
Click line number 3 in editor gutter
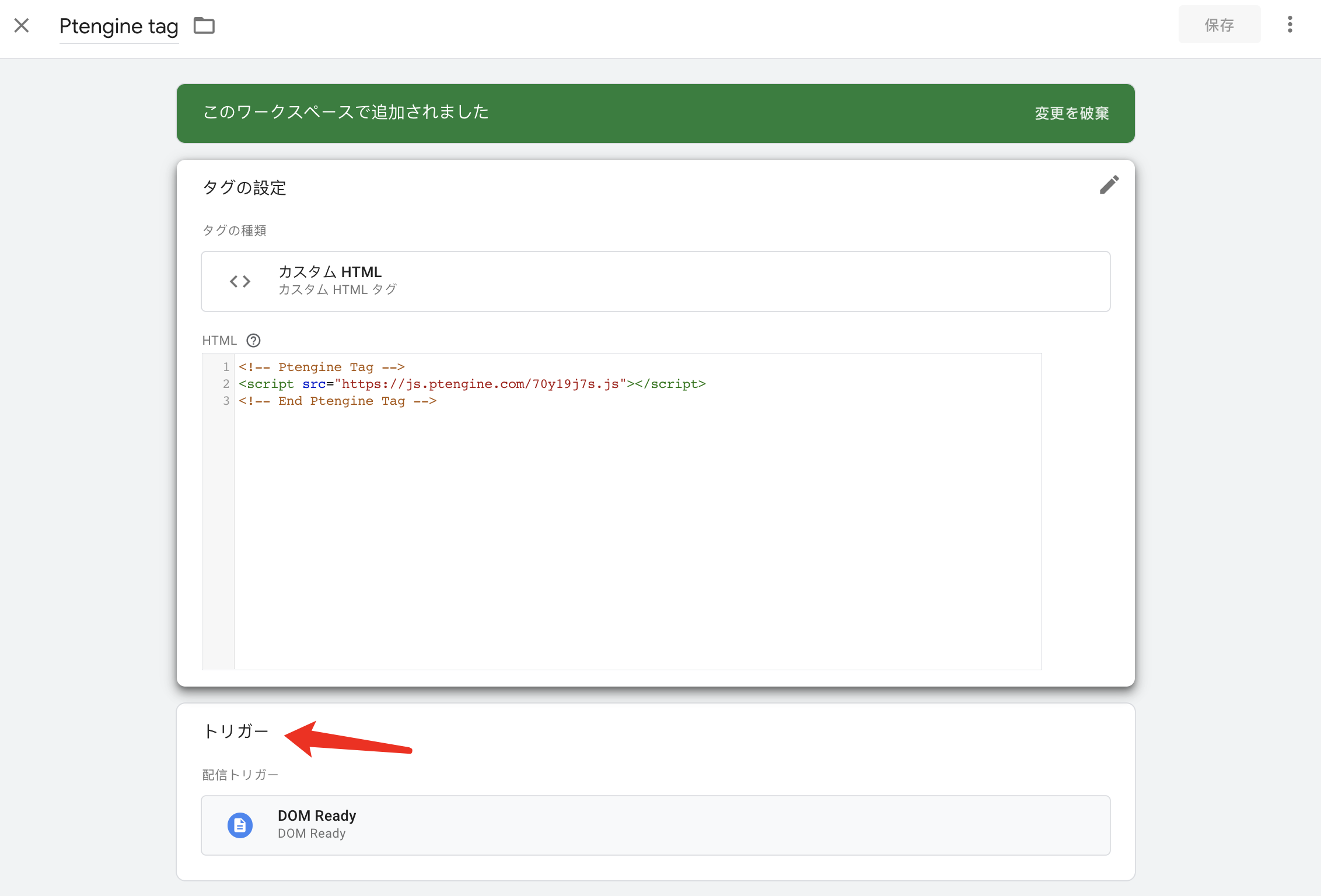[x=226, y=401]
